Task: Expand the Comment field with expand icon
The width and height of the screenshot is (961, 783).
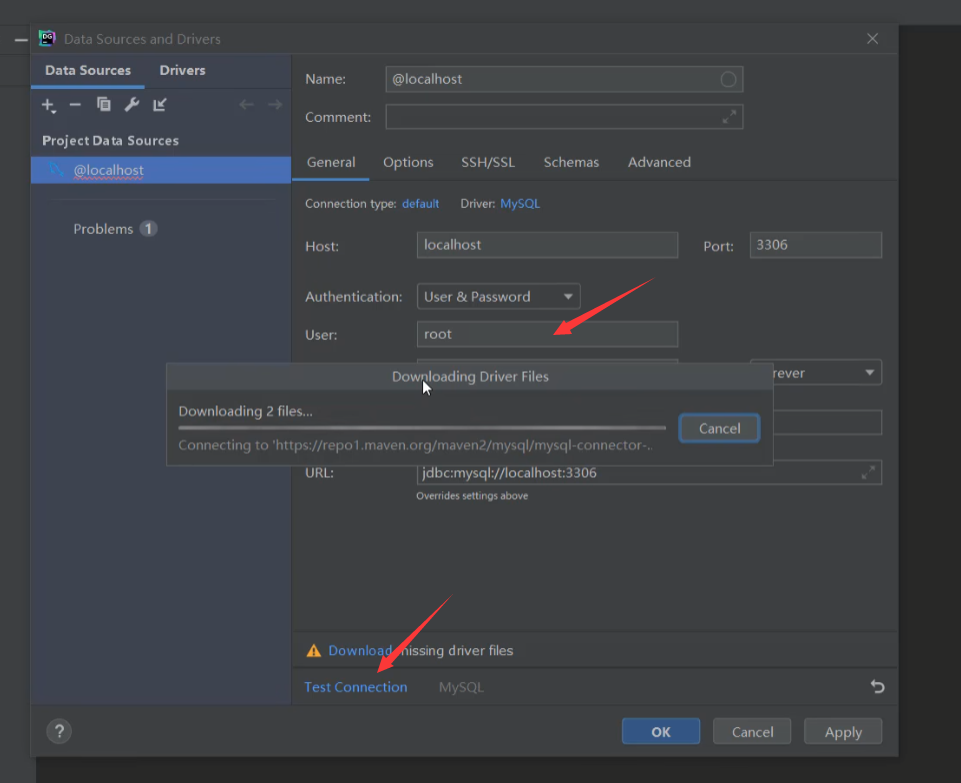Action: [729, 116]
